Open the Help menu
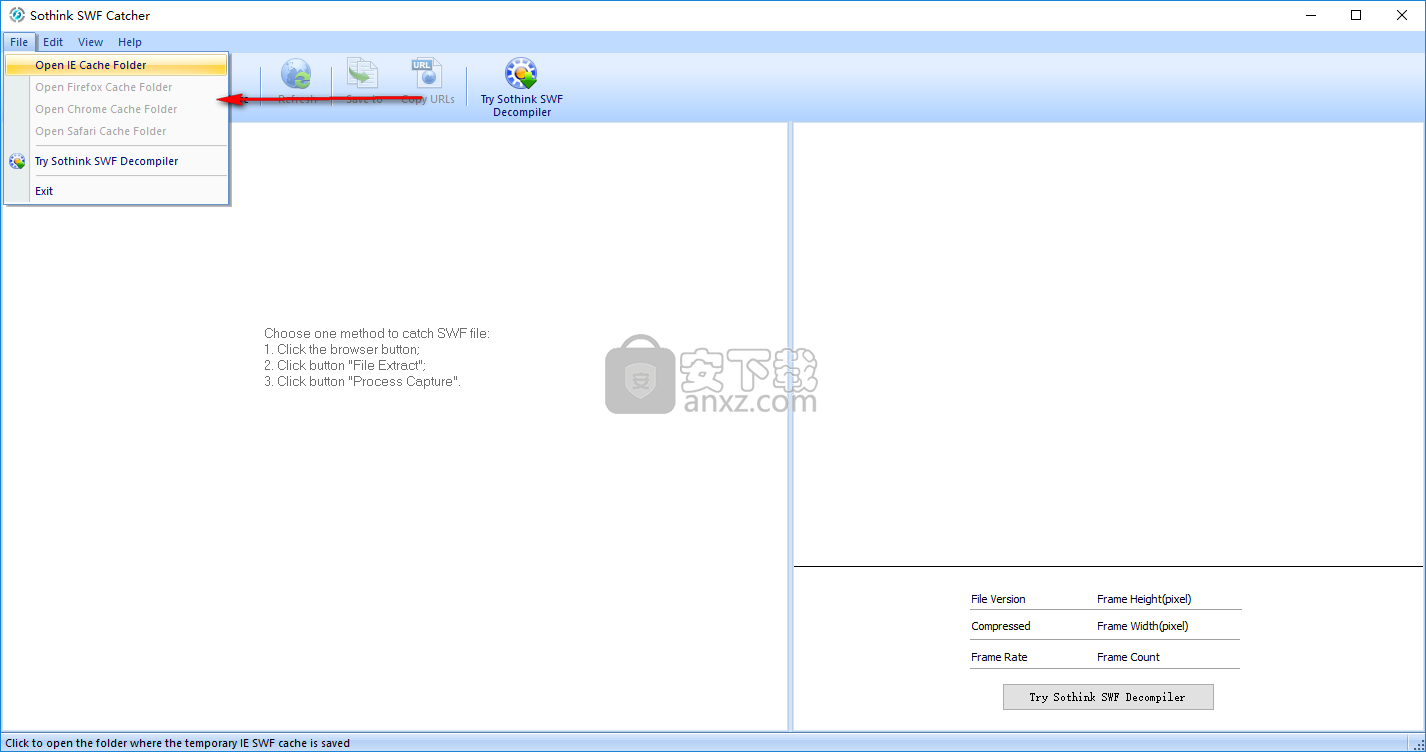1426x752 pixels. [x=130, y=42]
